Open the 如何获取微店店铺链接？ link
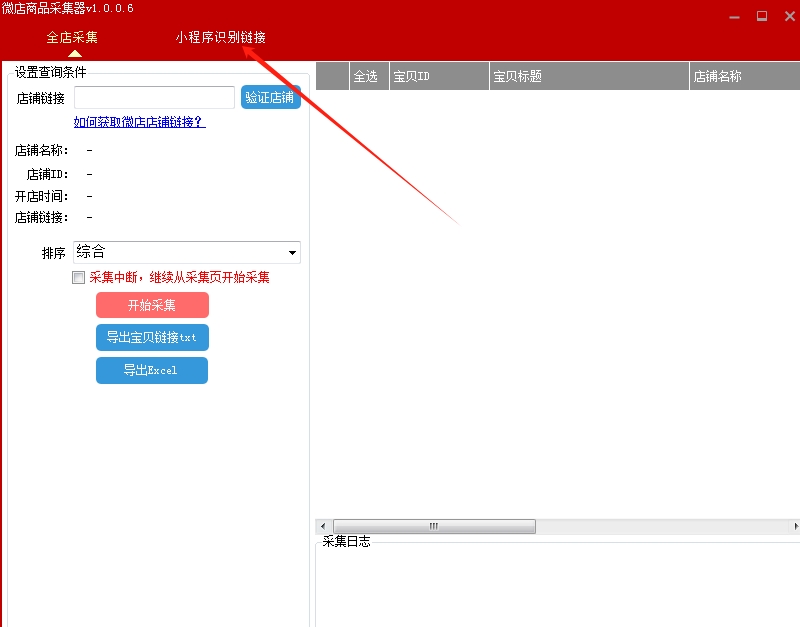The image size is (800, 627). 139,122
